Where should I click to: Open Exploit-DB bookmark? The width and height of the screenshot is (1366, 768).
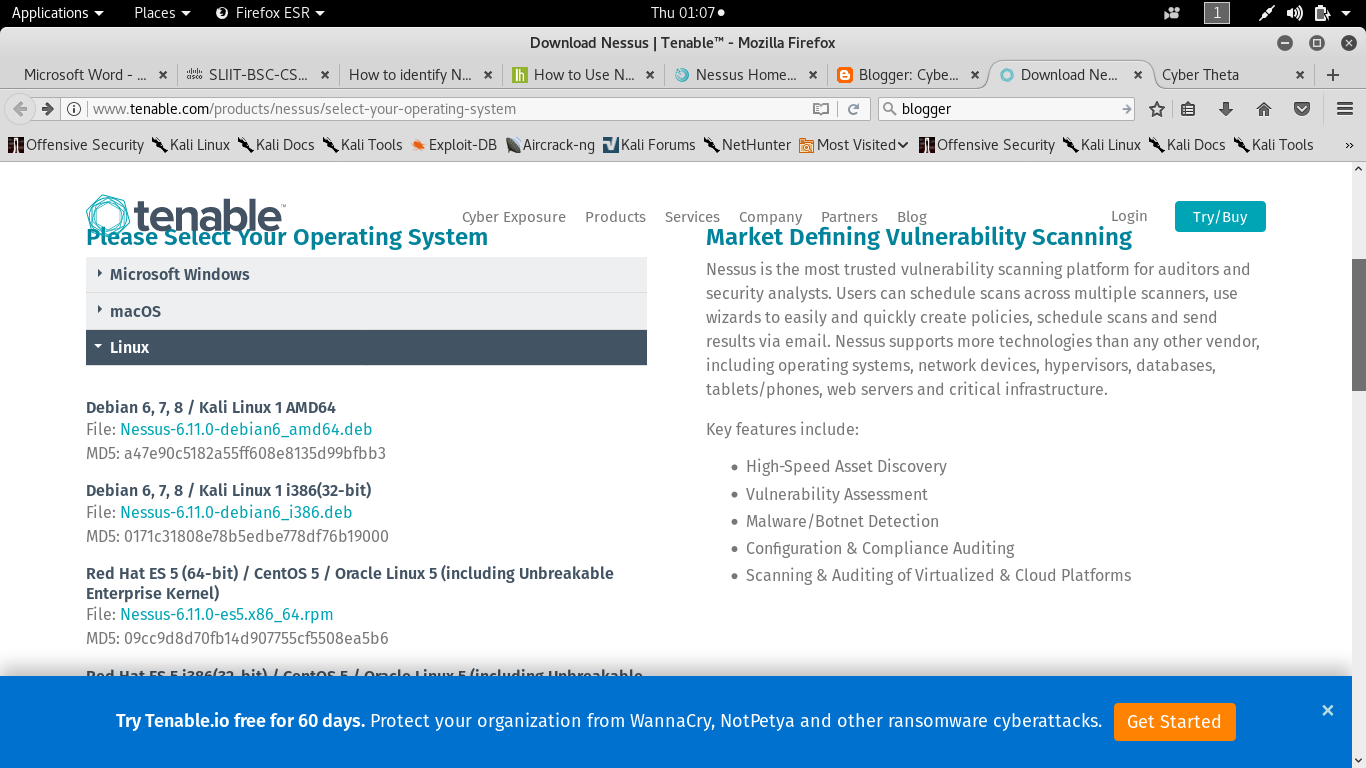click(x=454, y=145)
